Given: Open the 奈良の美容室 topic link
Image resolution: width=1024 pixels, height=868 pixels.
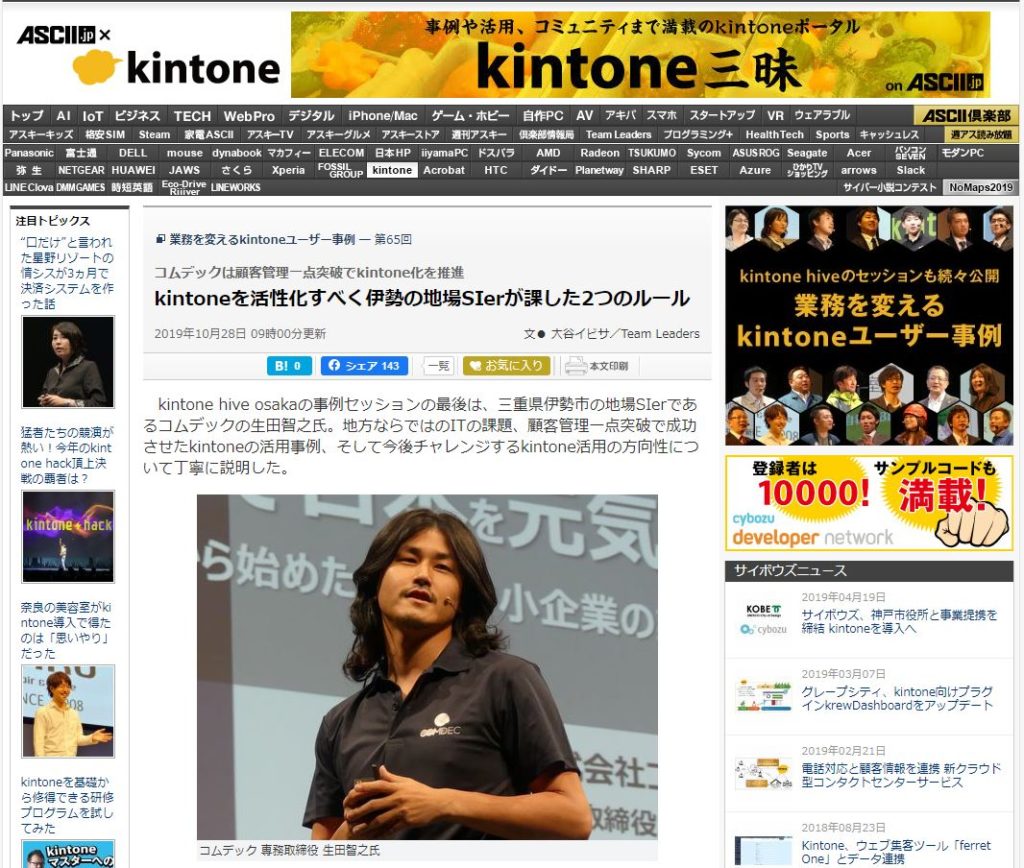Looking at the screenshot, I should click(66, 630).
